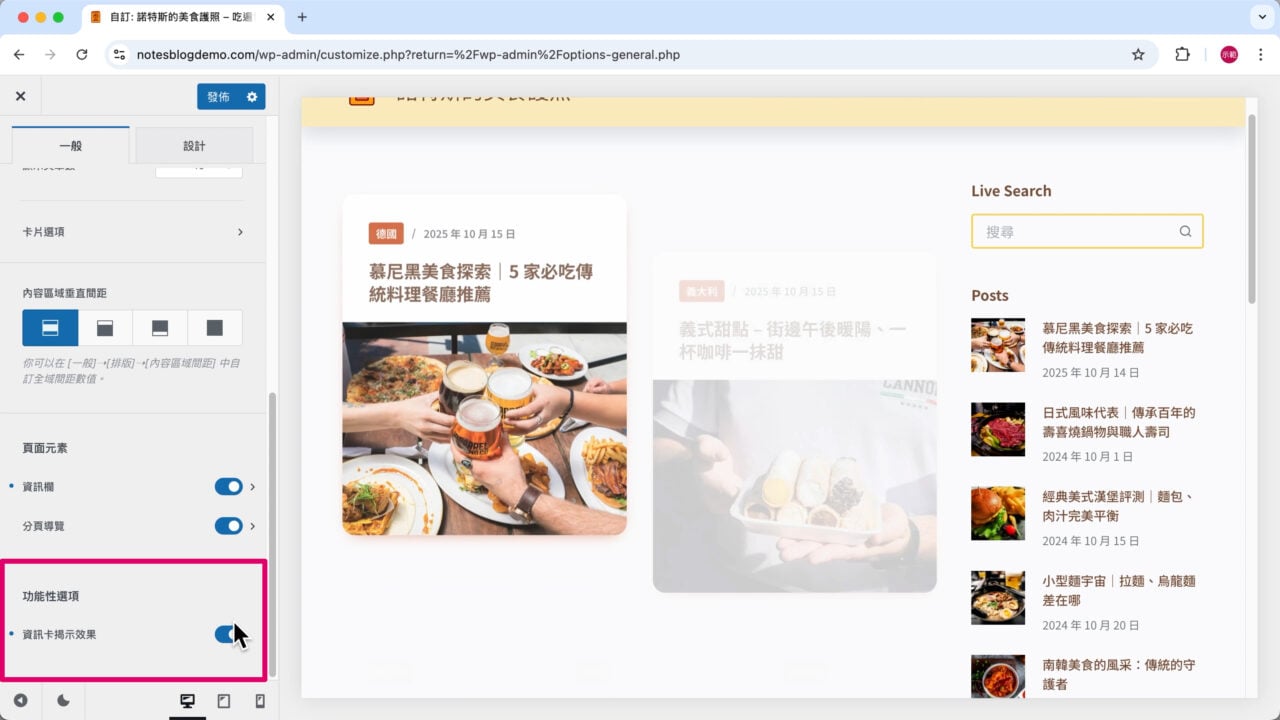Image resolution: width=1280 pixels, height=720 pixels.
Task: Switch to mobile preview mode
Action: point(258,701)
